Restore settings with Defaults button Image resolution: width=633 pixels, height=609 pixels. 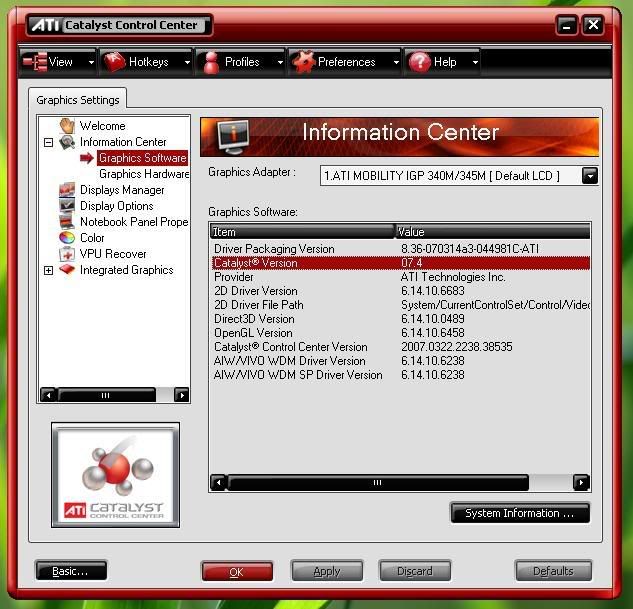pos(553,571)
